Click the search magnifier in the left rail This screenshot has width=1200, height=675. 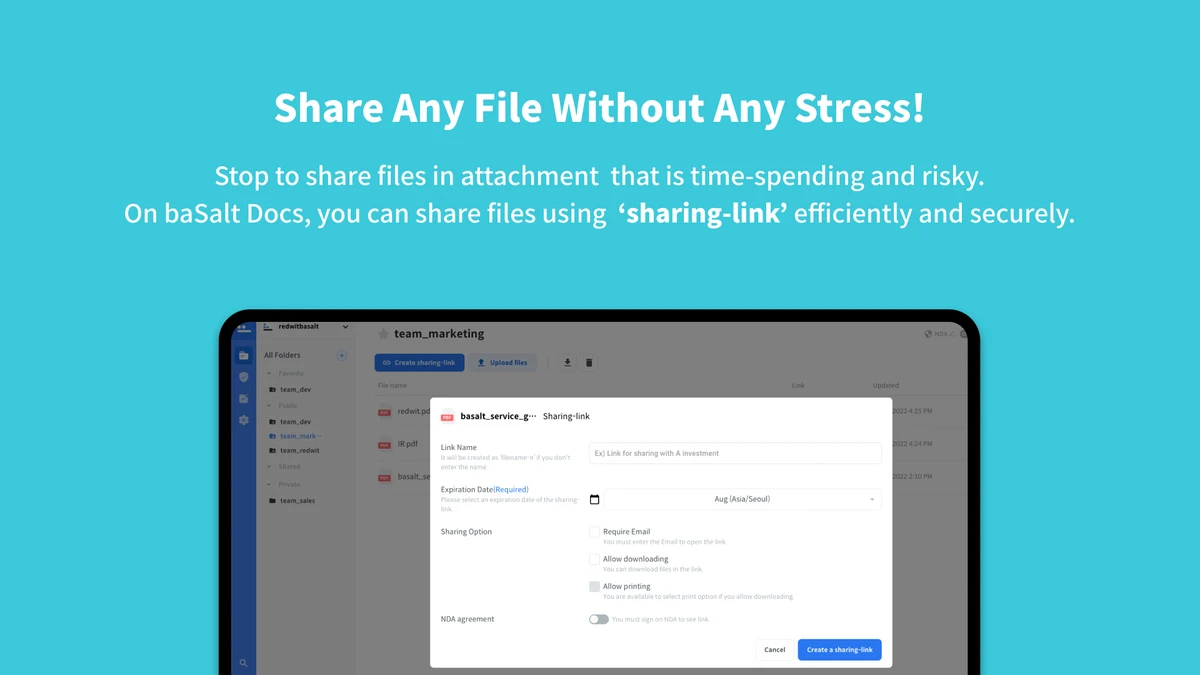[x=243, y=663]
